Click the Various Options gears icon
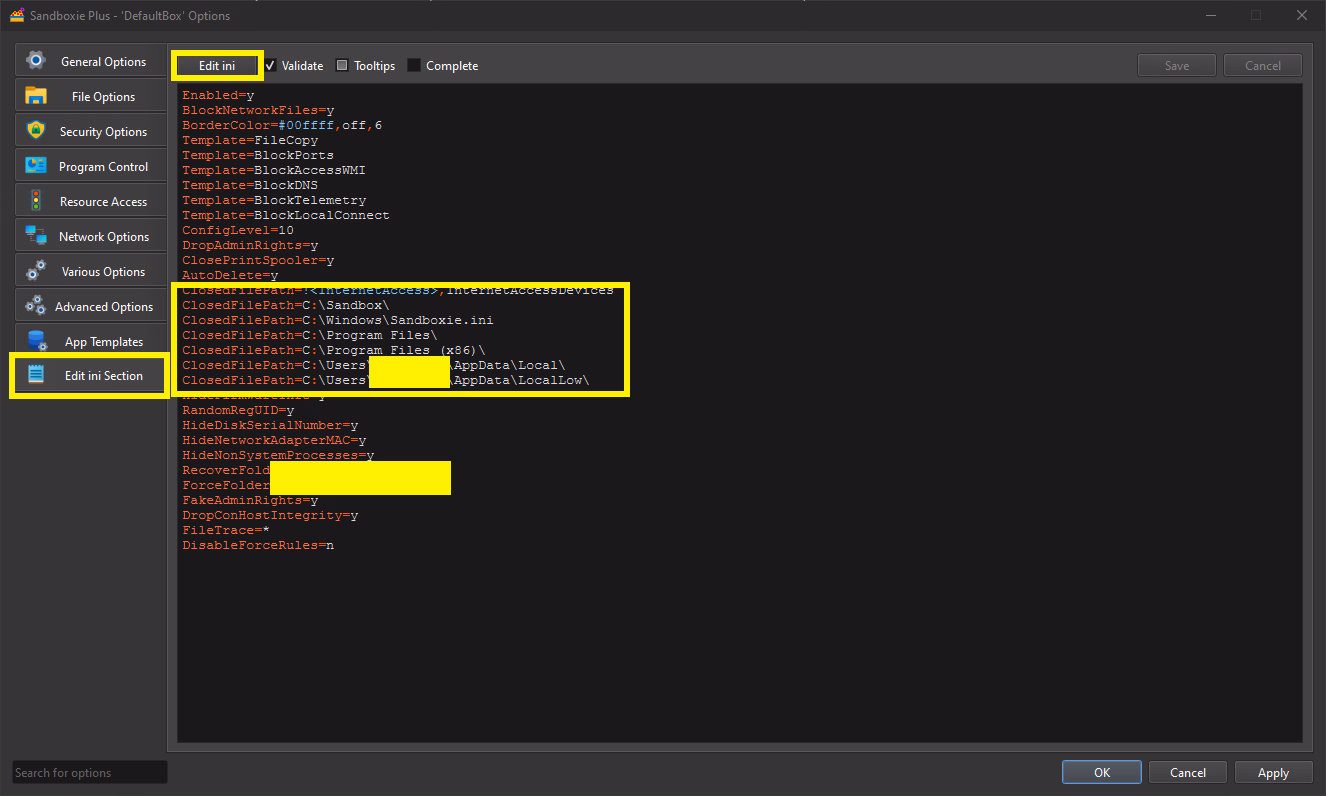The width and height of the screenshot is (1326, 796). [36, 271]
